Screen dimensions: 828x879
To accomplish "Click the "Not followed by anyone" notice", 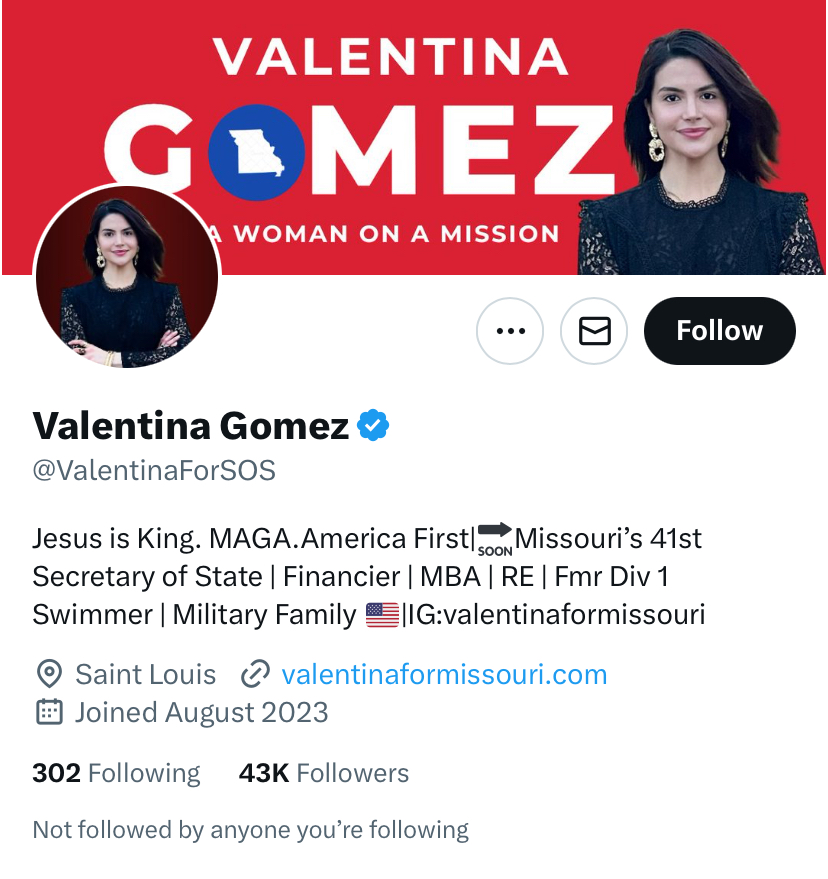I will [x=251, y=829].
